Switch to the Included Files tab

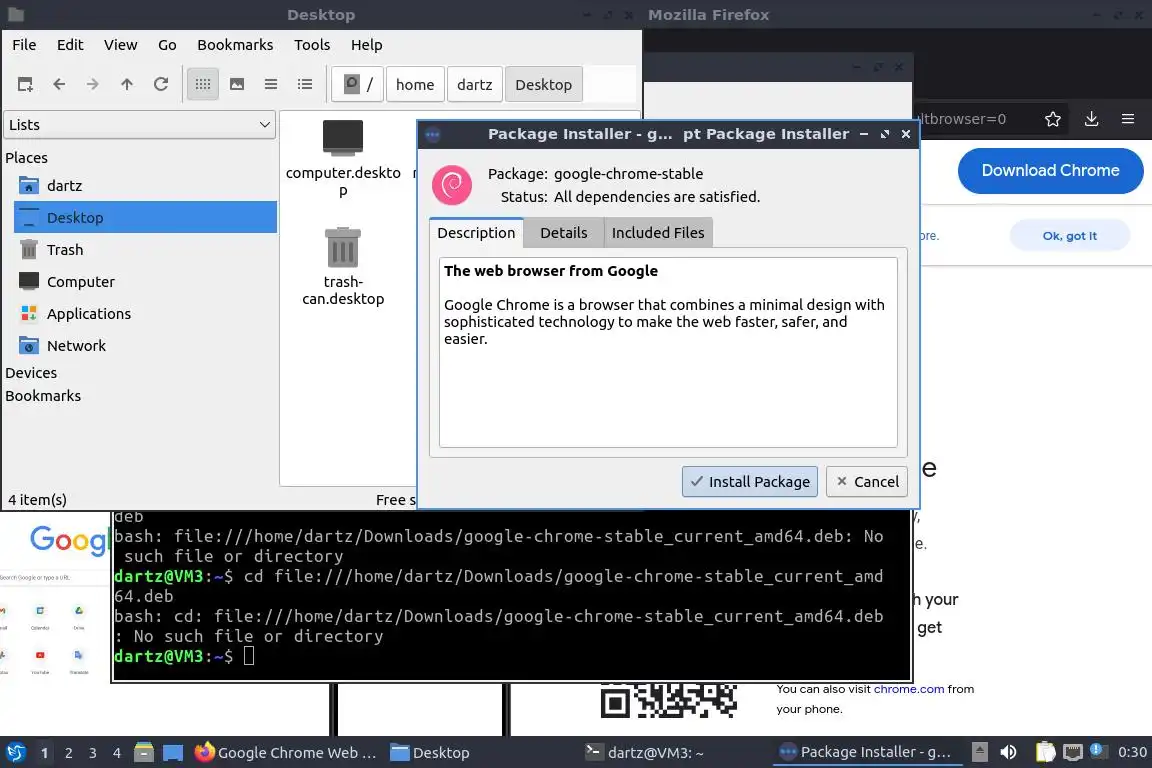658,233
